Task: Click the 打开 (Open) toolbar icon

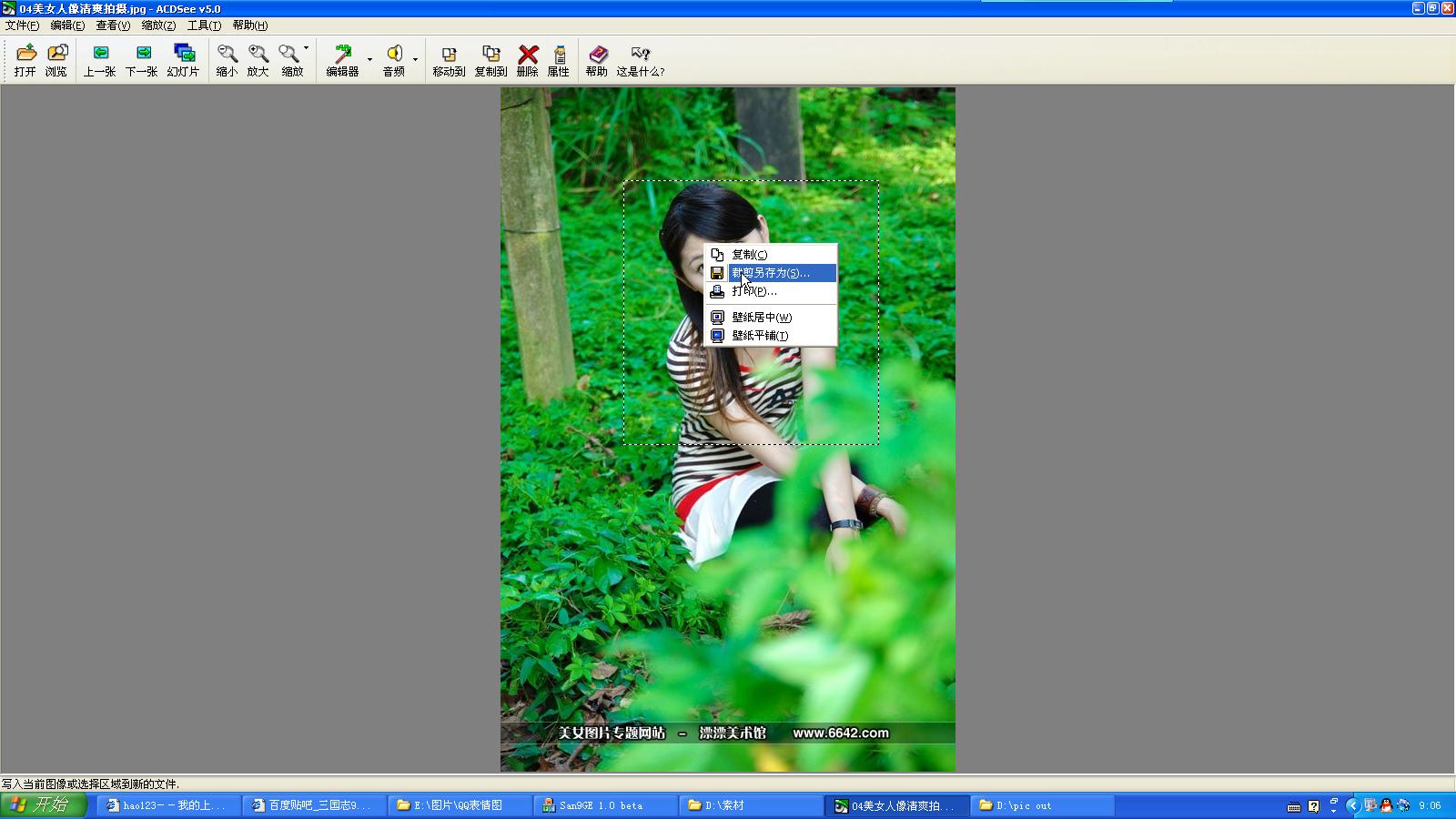Action: tap(25, 60)
